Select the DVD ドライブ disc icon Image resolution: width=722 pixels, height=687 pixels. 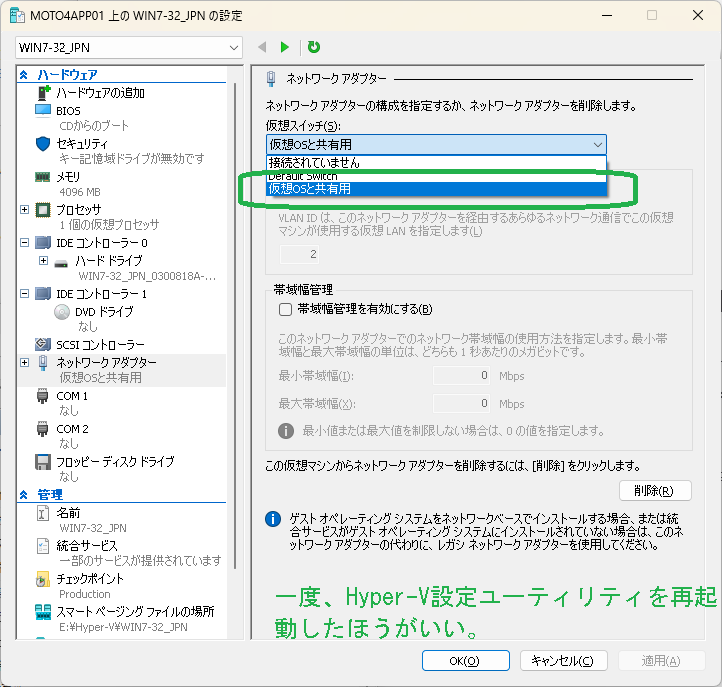(62, 311)
